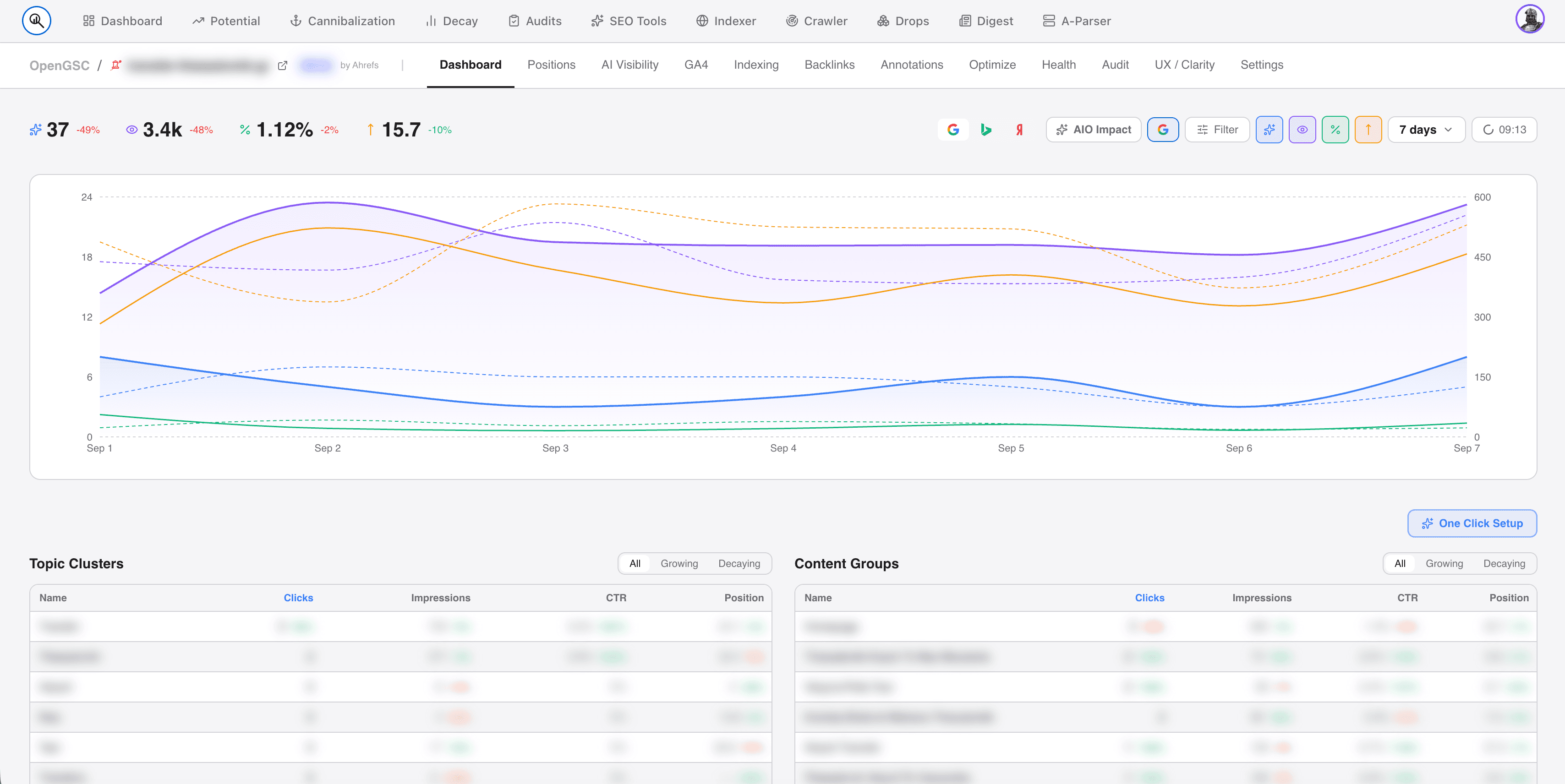Open Decay in top navigation
Screen dimensions: 1565x784
[x=452, y=21]
